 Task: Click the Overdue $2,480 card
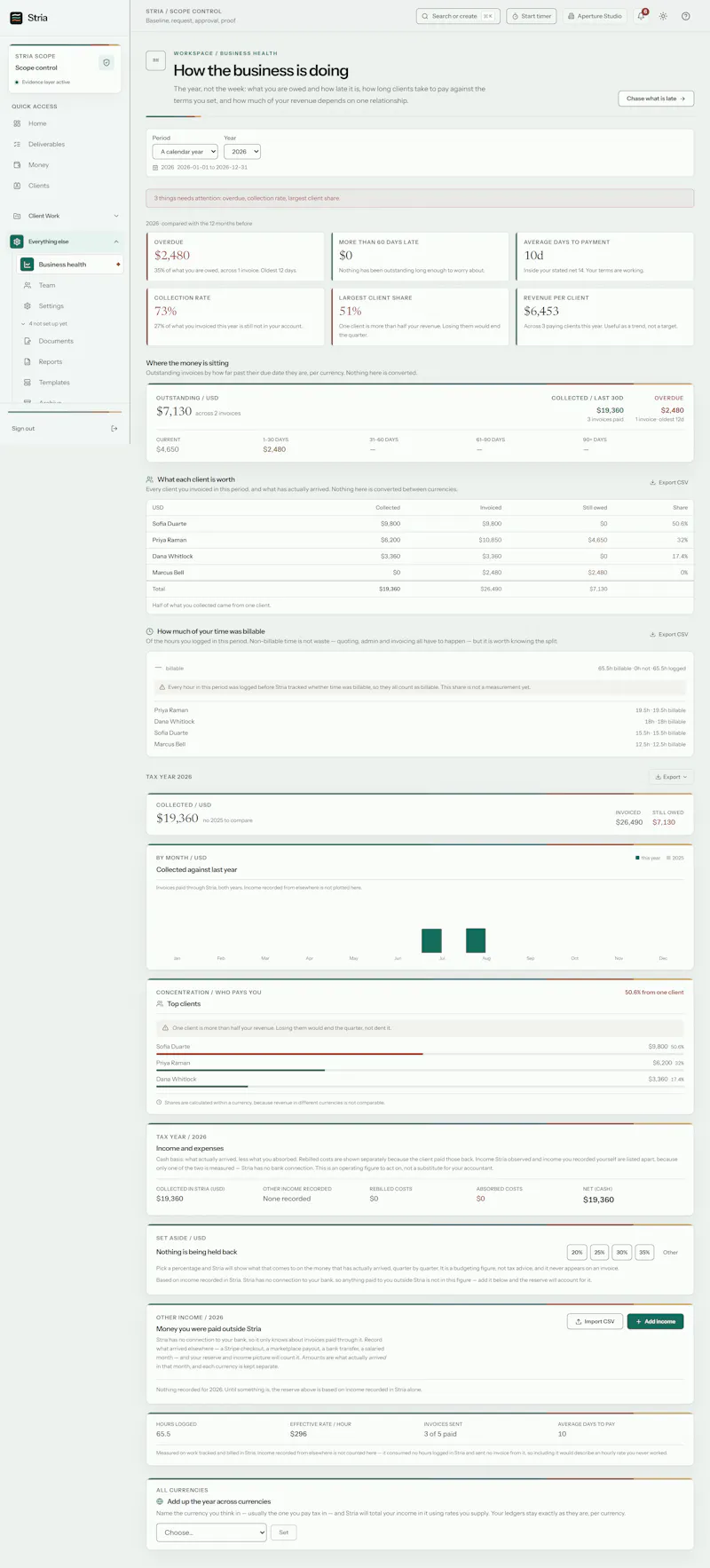[x=235, y=257]
